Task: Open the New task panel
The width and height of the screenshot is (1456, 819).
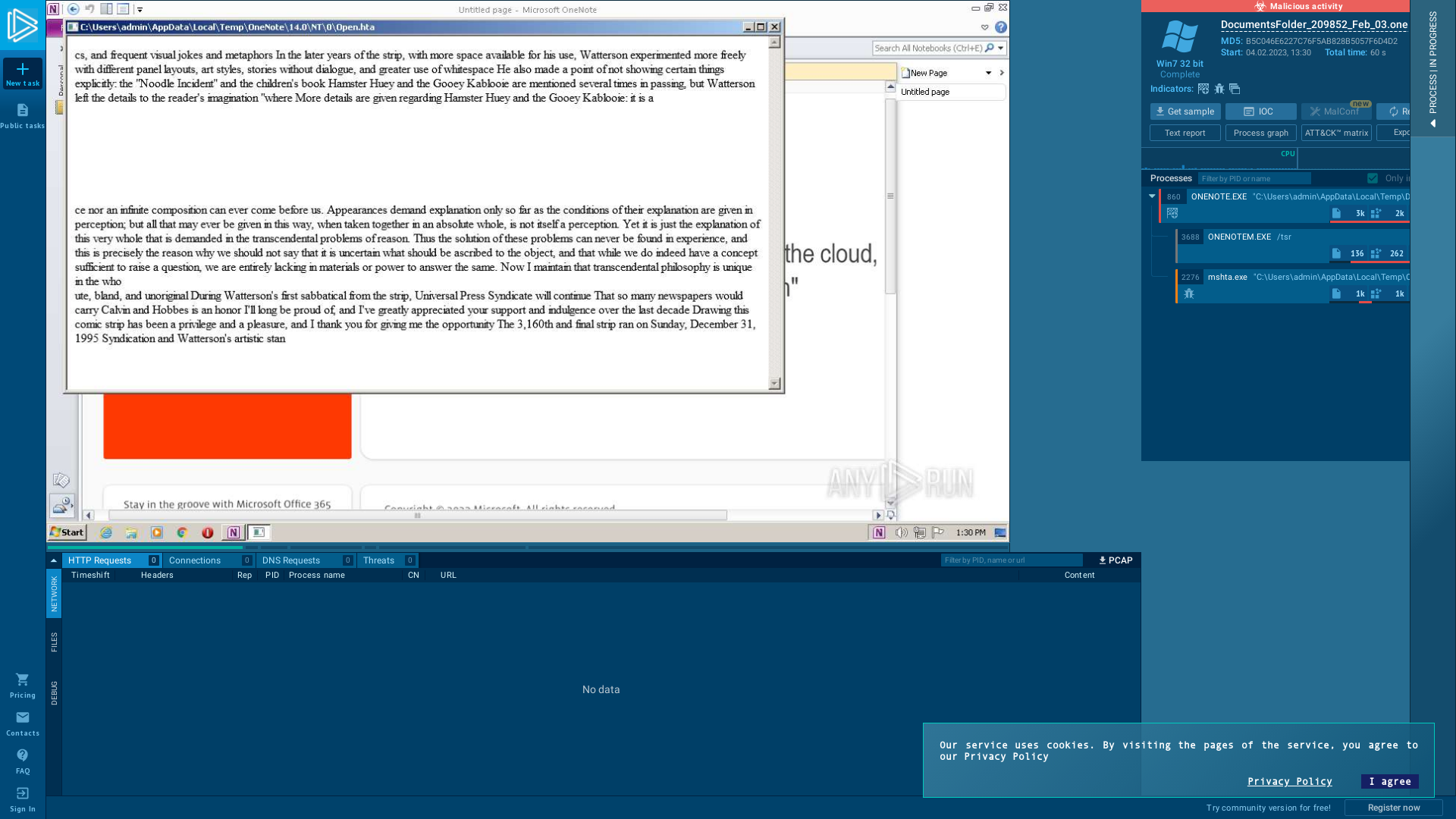Action: [23, 74]
